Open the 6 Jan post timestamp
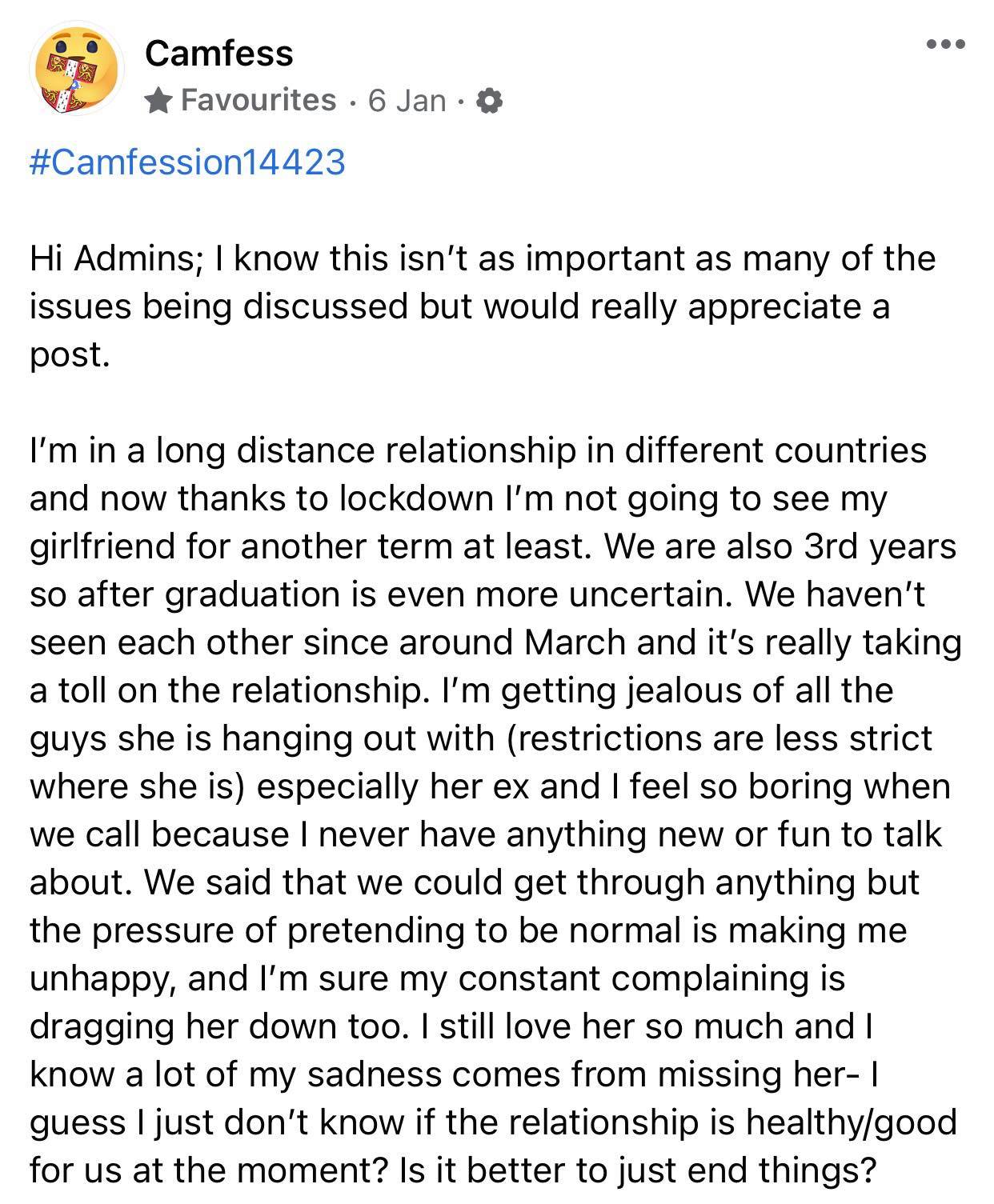 point(407,101)
